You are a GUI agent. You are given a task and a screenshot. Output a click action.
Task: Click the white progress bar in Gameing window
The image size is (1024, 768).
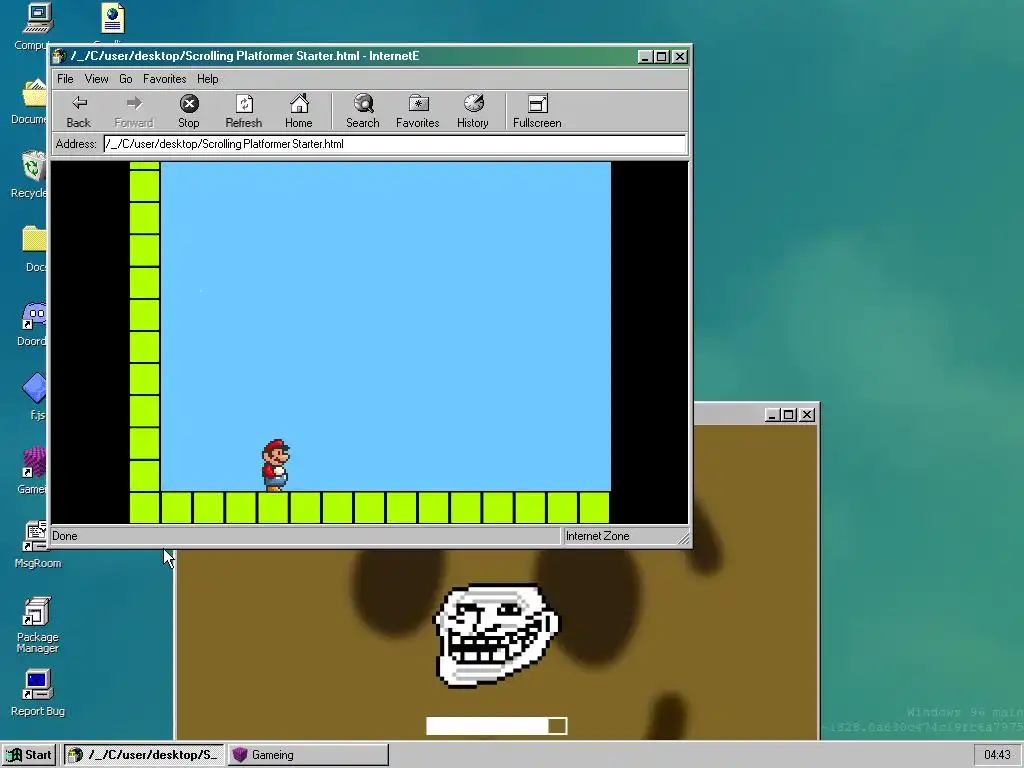click(x=496, y=726)
